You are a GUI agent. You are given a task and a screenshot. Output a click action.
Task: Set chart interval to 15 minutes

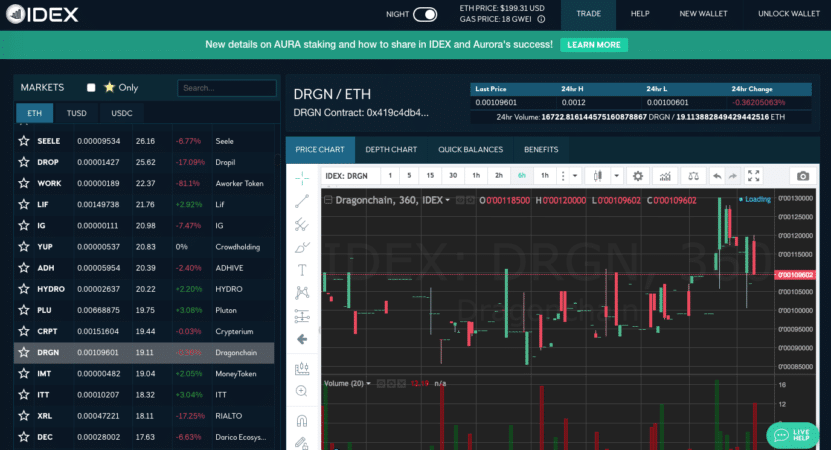(430, 175)
